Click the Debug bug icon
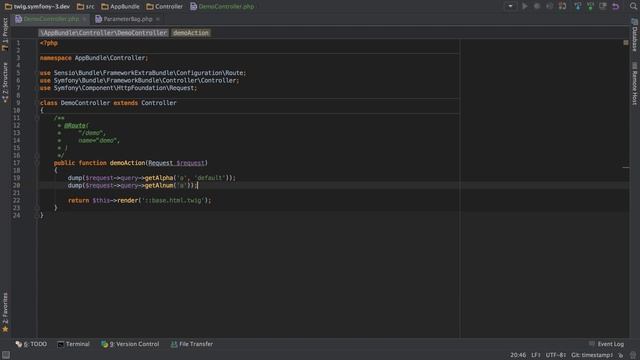Viewport: 640px width, 360px height. tap(537, 7)
